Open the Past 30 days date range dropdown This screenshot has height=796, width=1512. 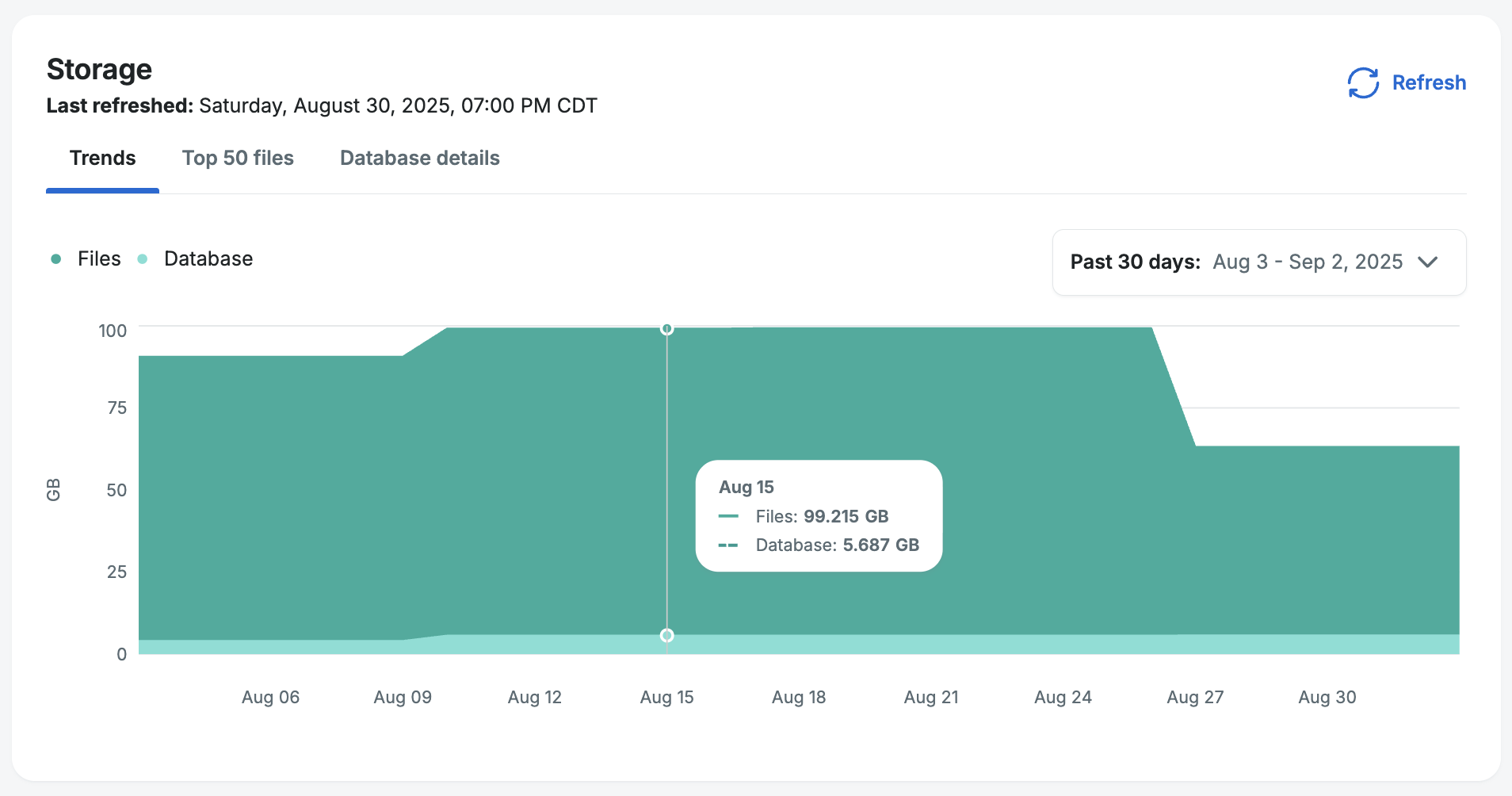coord(1258,262)
